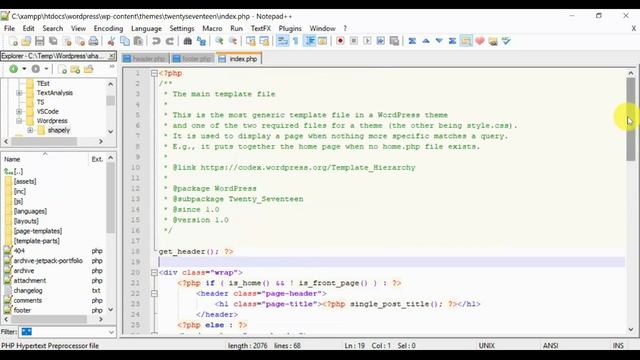The width and height of the screenshot is (640, 360).
Task: Click the parent directory [..] entry
Action: (x=18, y=171)
